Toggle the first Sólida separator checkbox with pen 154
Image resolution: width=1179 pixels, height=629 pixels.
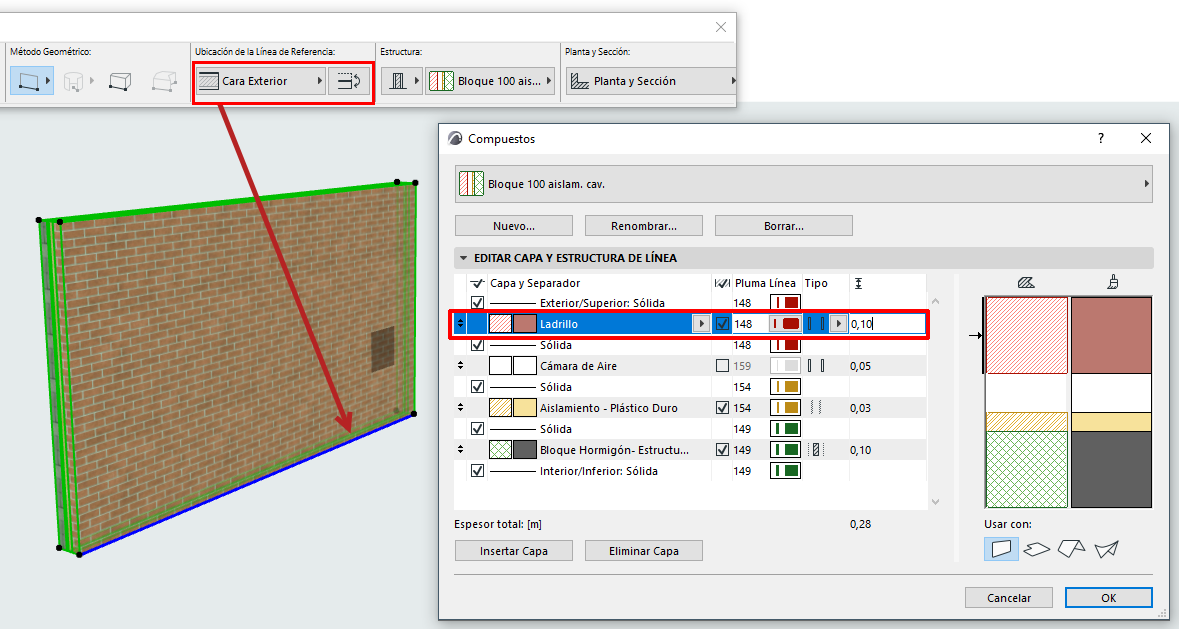[477, 387]
